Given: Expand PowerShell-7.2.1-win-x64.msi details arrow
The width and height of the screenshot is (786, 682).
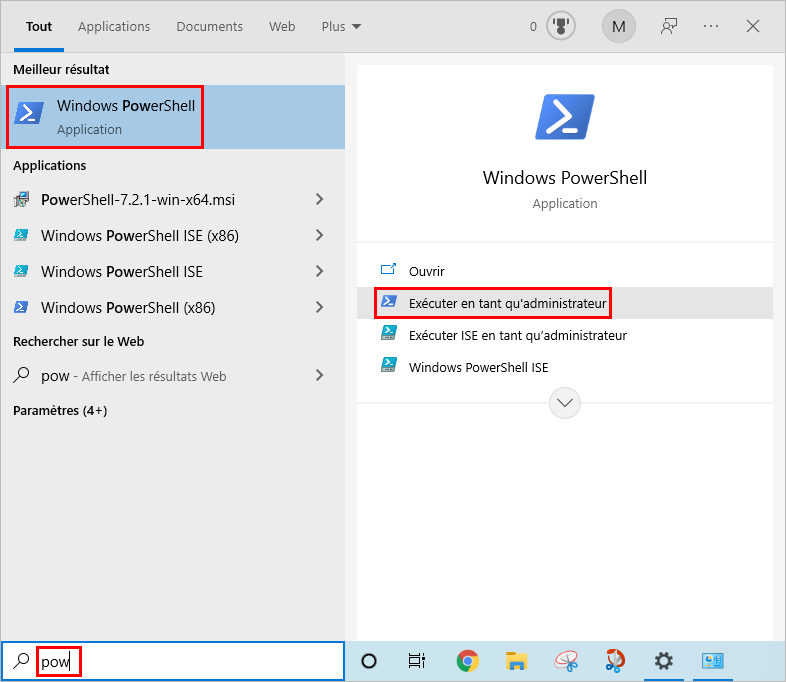Looking at the screenshot, I should pyautogui.click(x=320, y=199).
